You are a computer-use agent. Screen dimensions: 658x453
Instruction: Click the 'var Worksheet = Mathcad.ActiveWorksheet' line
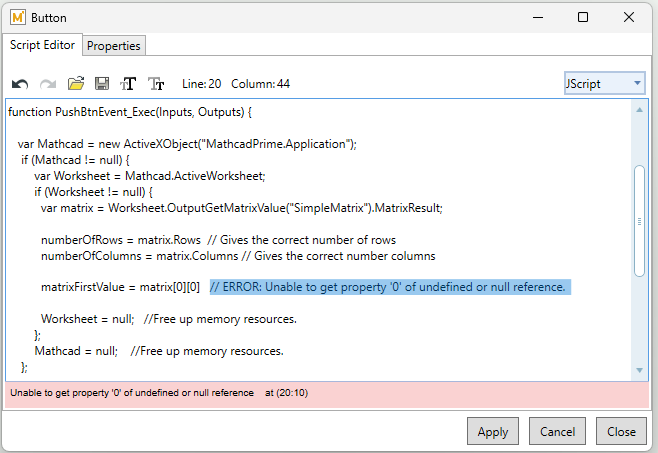point(150,176)
